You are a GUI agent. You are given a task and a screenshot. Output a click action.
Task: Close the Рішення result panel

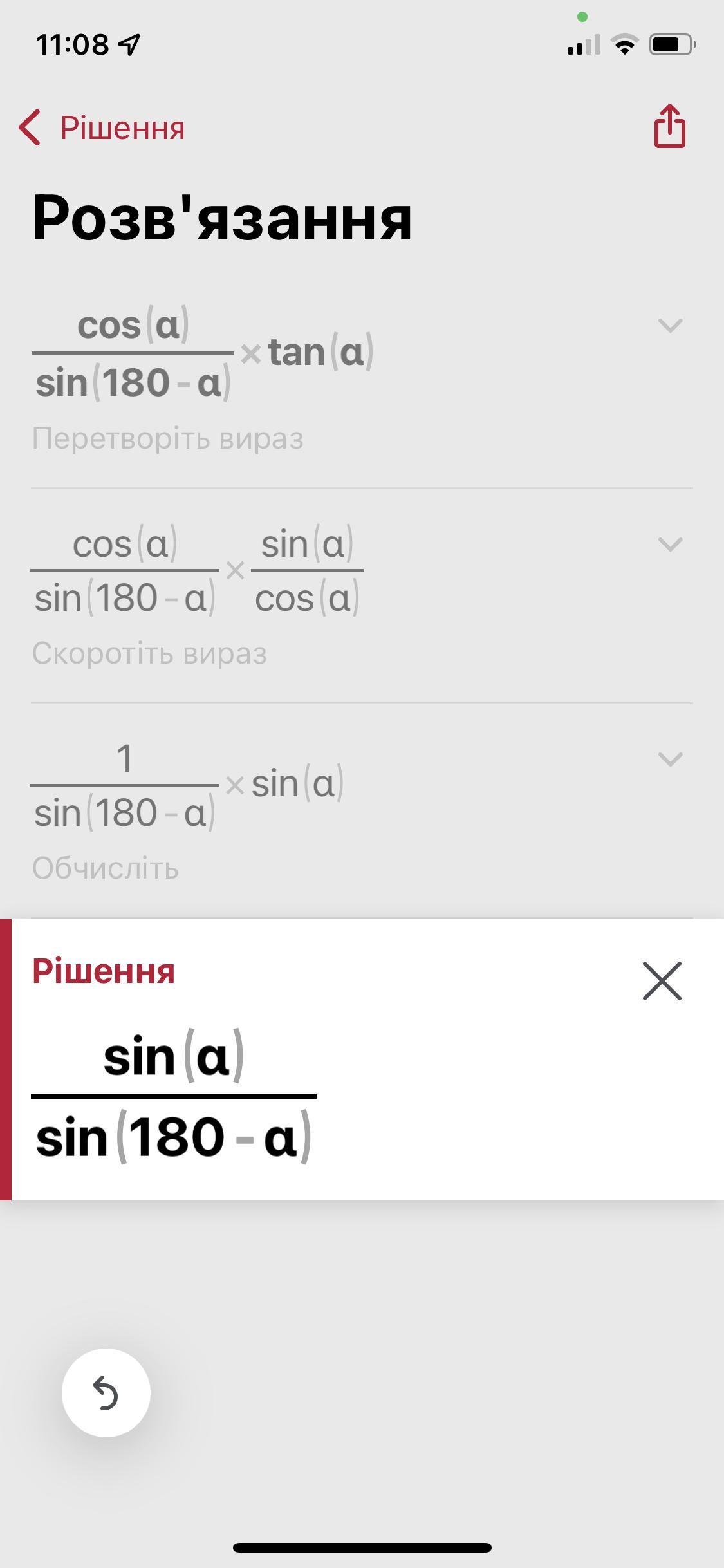(x=662, y=982)
